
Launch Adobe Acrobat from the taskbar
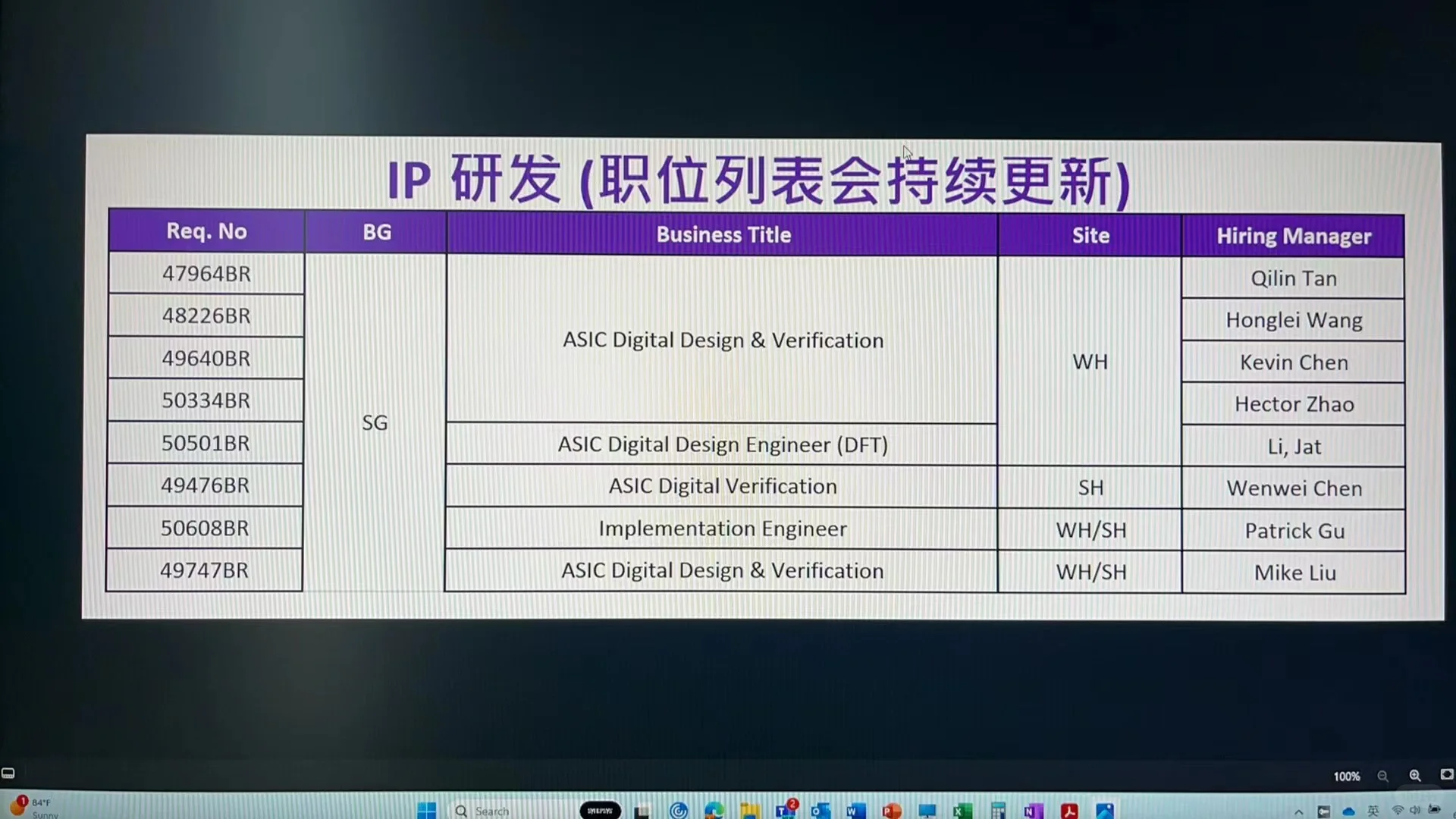(x=1069, y=810)
